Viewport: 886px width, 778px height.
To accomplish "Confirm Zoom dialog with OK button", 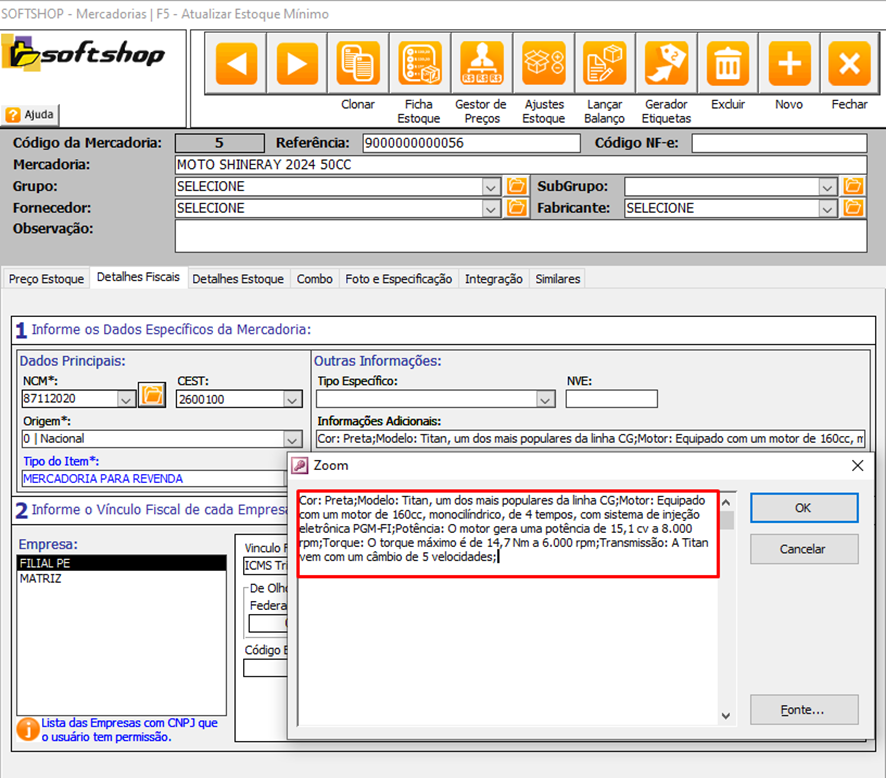I will (x=804, y=507).
